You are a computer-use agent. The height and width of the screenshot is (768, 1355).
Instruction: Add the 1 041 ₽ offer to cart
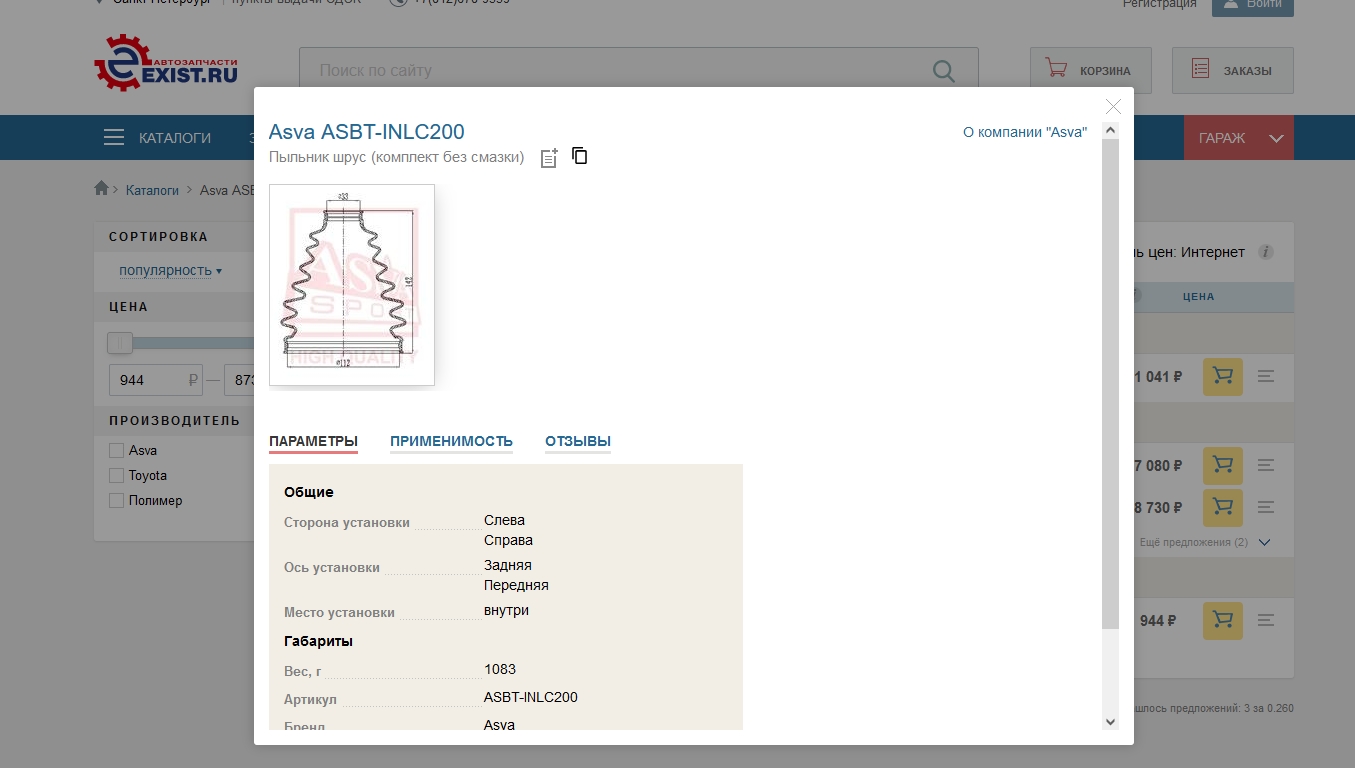(x=1222, y=377)
